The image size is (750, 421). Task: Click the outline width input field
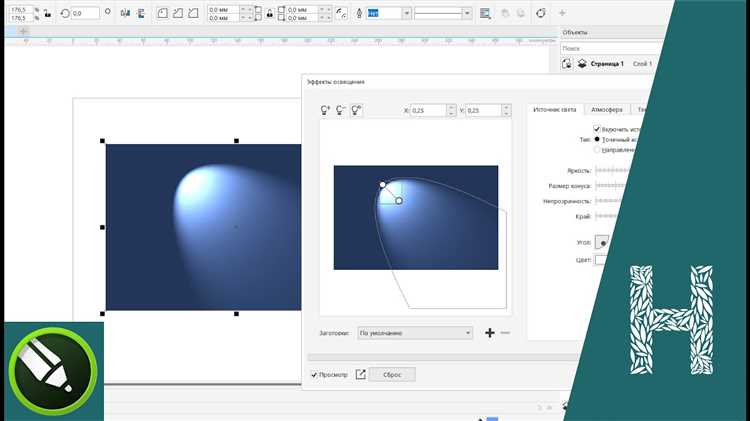385,13
